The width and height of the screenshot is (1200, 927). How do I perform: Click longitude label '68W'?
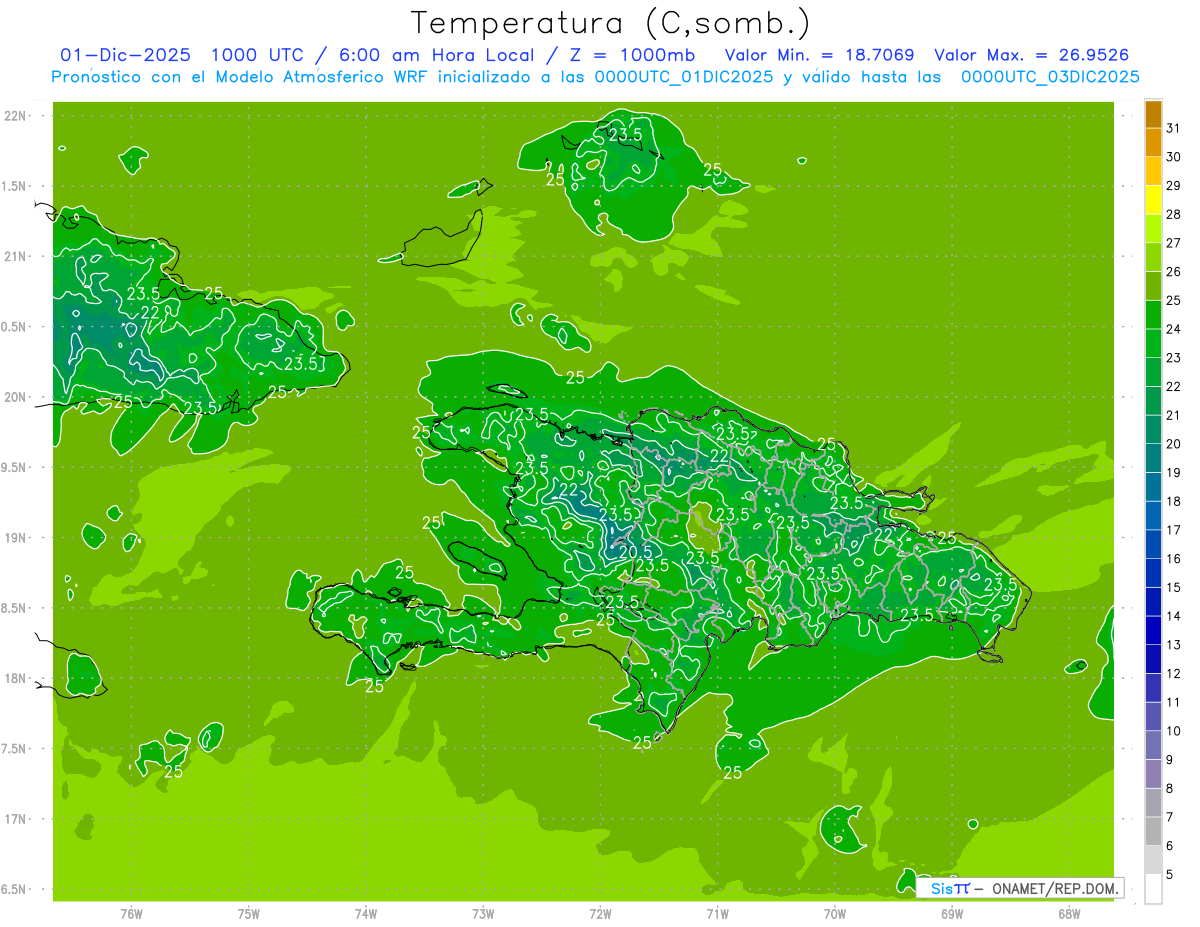[x=1069, y=913]
